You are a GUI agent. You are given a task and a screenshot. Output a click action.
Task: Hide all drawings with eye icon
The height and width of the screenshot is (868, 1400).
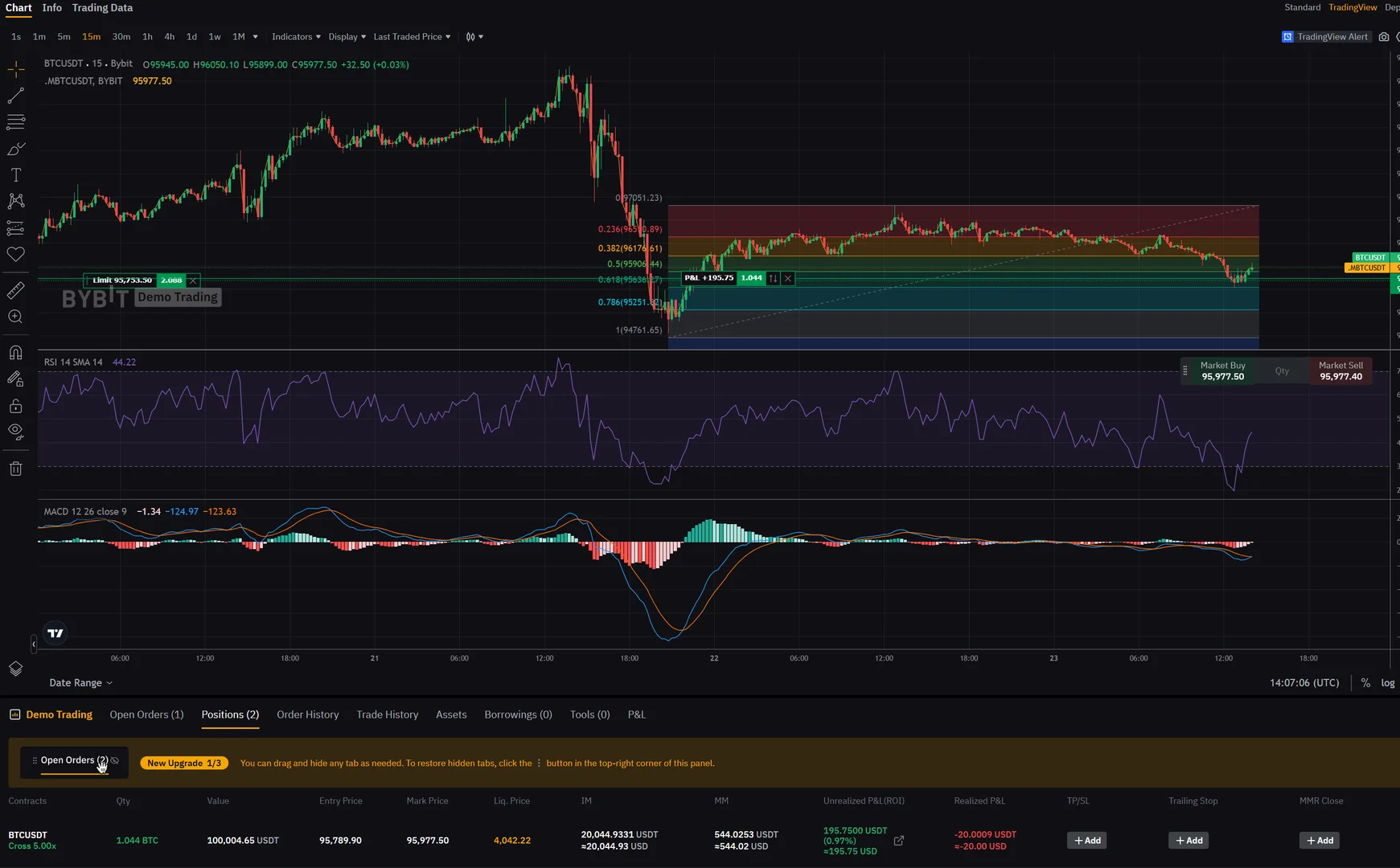tap(15, 432)
